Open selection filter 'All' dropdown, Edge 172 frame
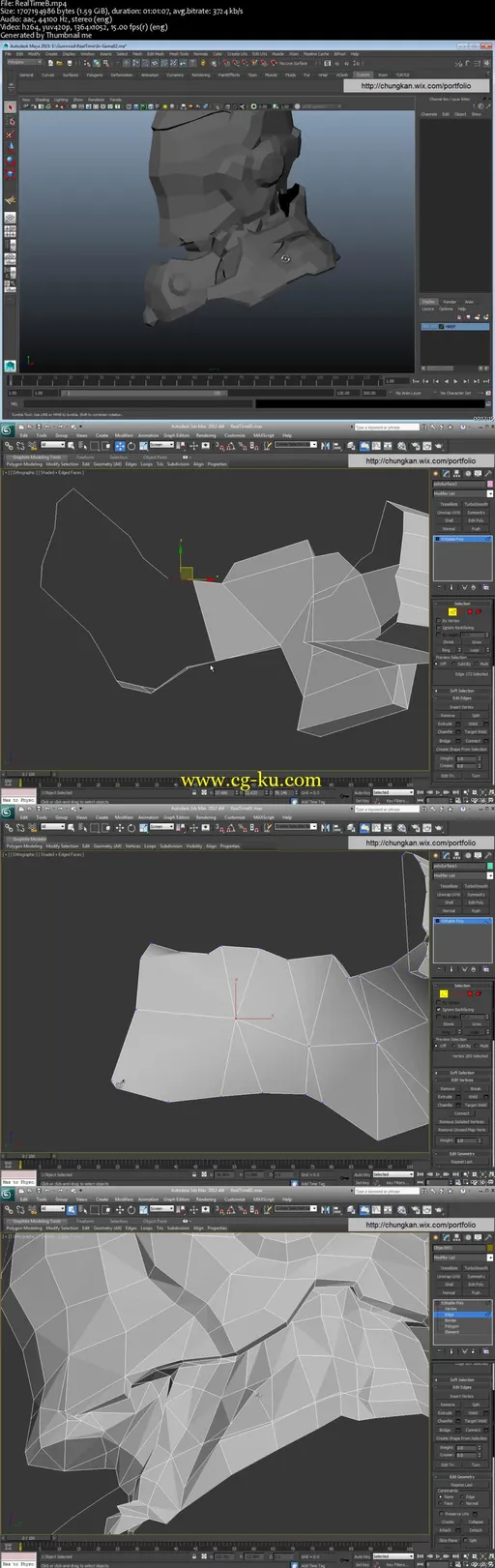The width and height of the screenshot is (495, 1568). coord(54,446)
